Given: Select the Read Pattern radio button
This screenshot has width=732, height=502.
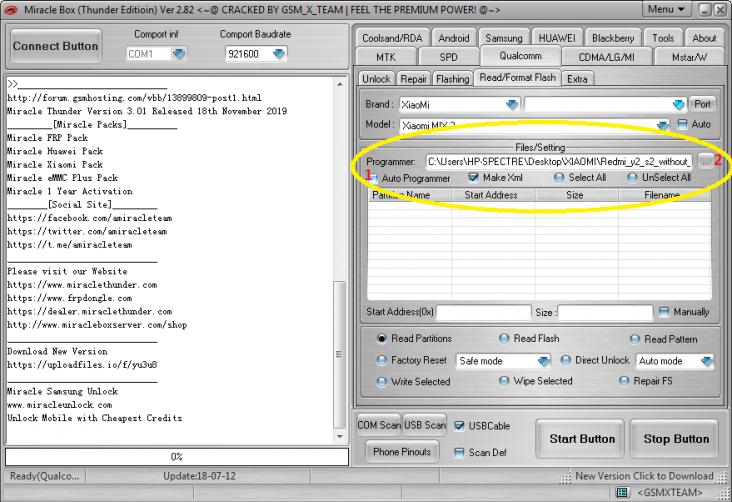Looking at the screenshot, I should [x=634, y=339].
